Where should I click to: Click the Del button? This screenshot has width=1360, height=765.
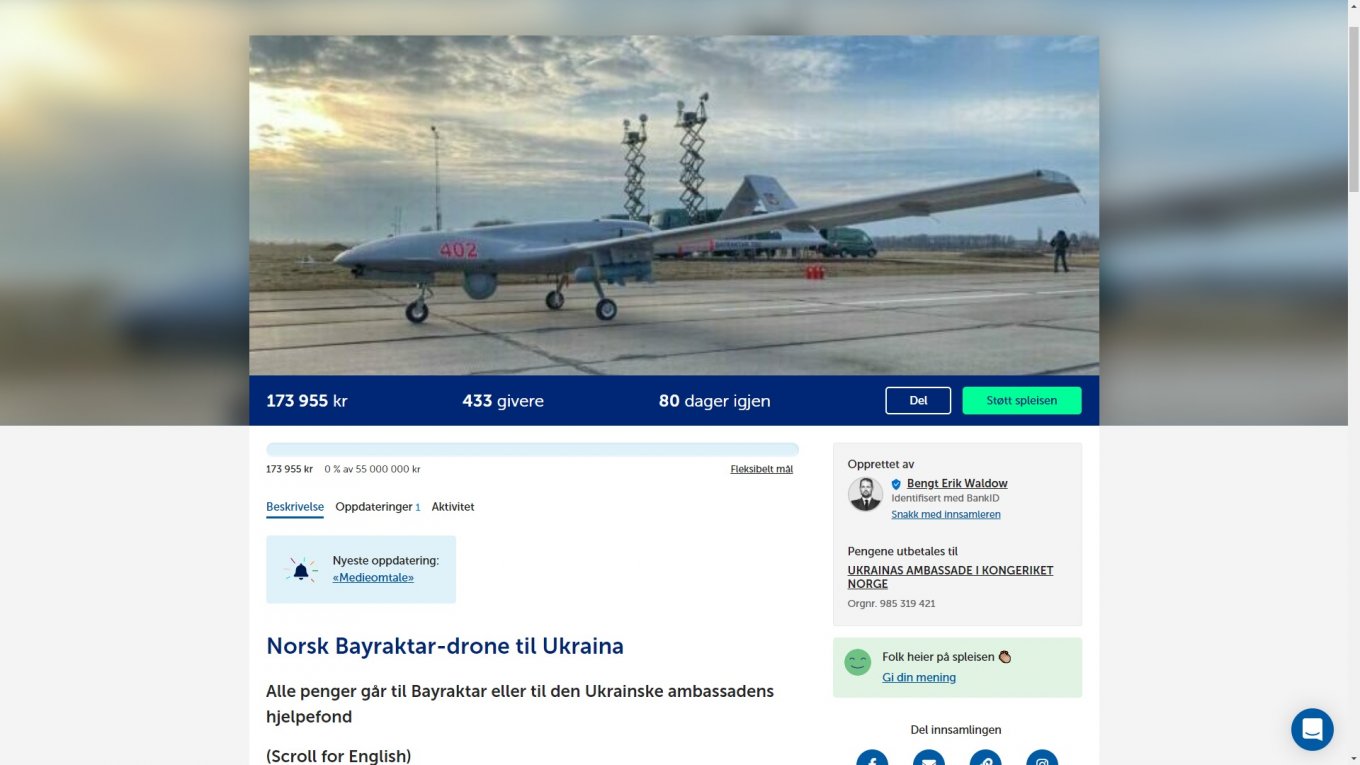click(918, 400)
